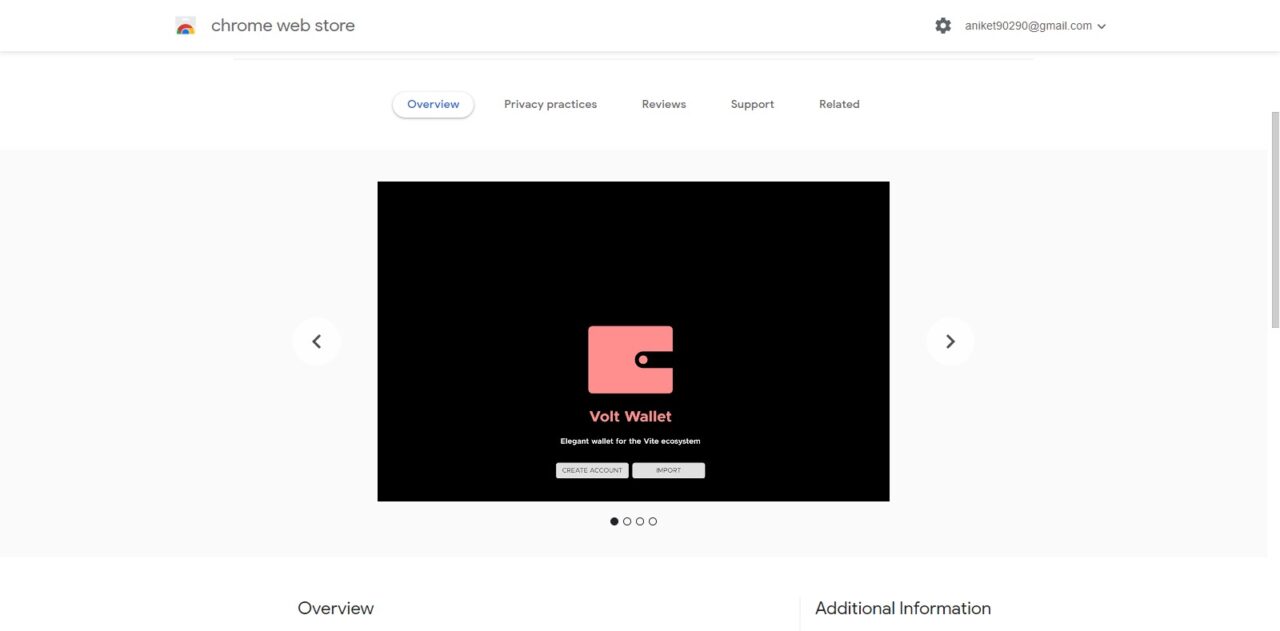This screenshot has height=631, width=1280.
Task: Open settings via the gear icon
Action: coord(943,26)
